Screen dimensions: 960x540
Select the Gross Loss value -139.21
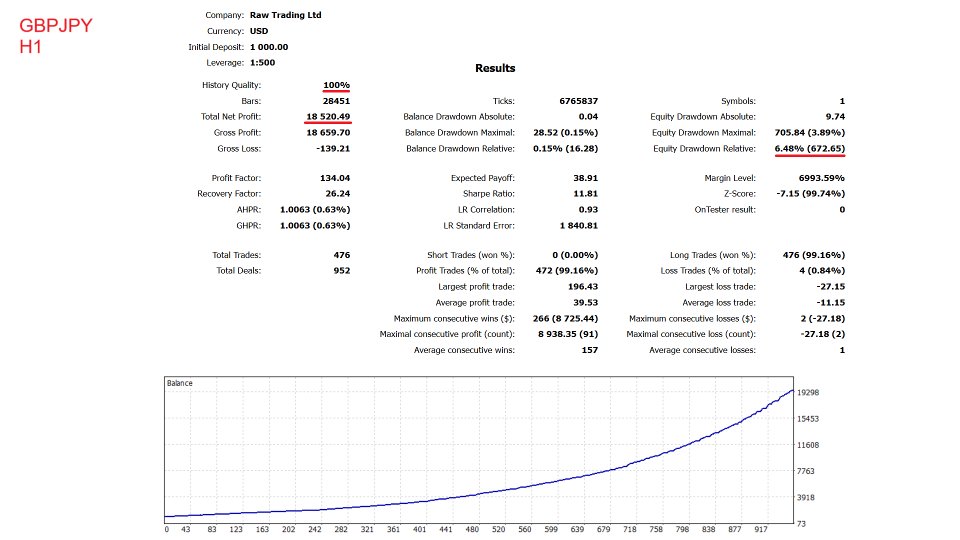point(333,148)
